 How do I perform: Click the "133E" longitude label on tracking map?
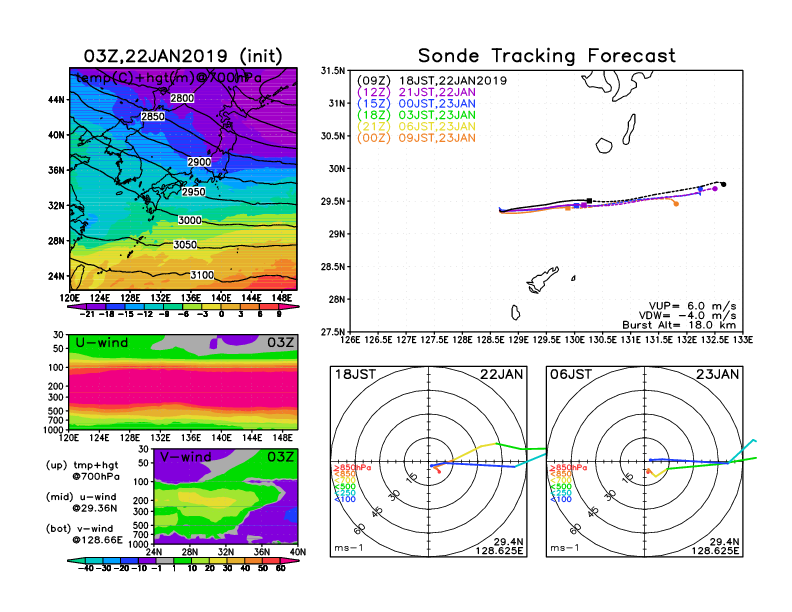[x=743, y=340]
